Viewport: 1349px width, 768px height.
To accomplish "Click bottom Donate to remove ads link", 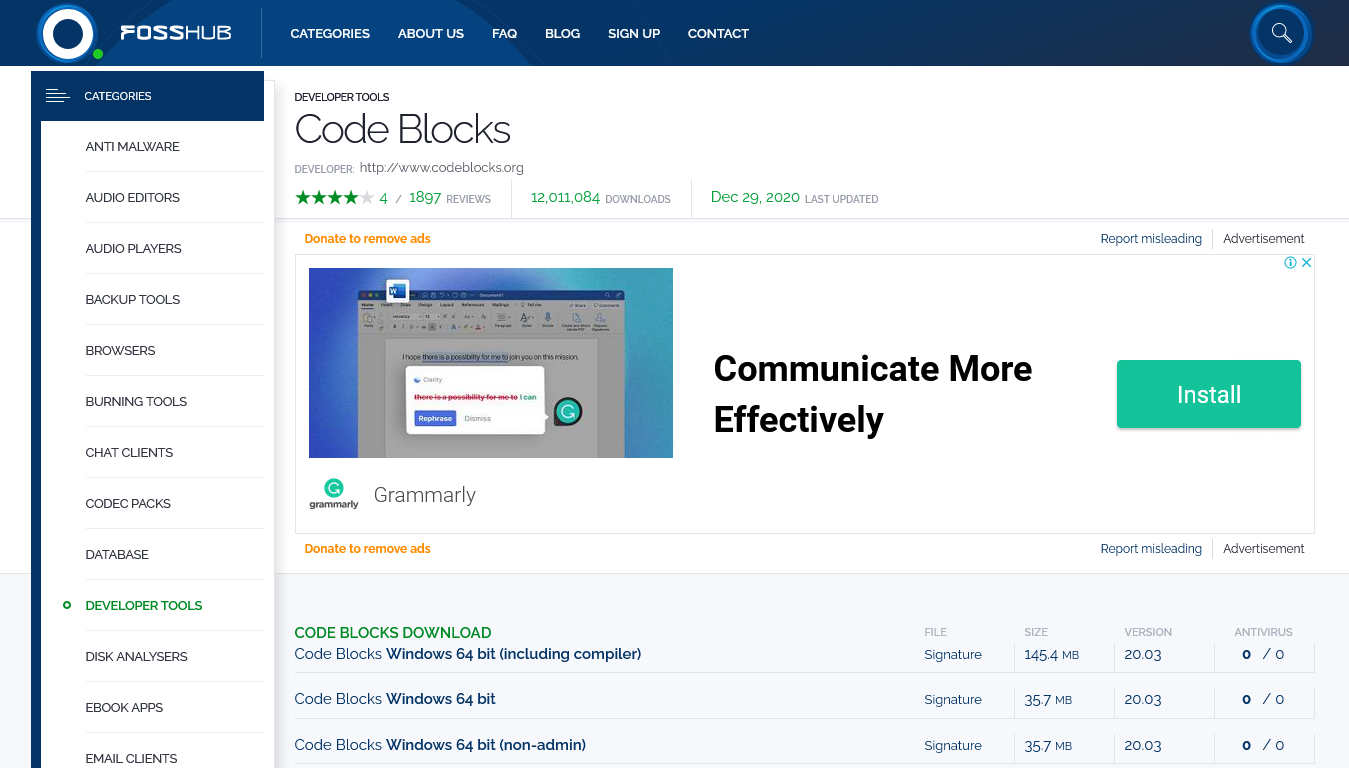I will (x=367, y=548).
